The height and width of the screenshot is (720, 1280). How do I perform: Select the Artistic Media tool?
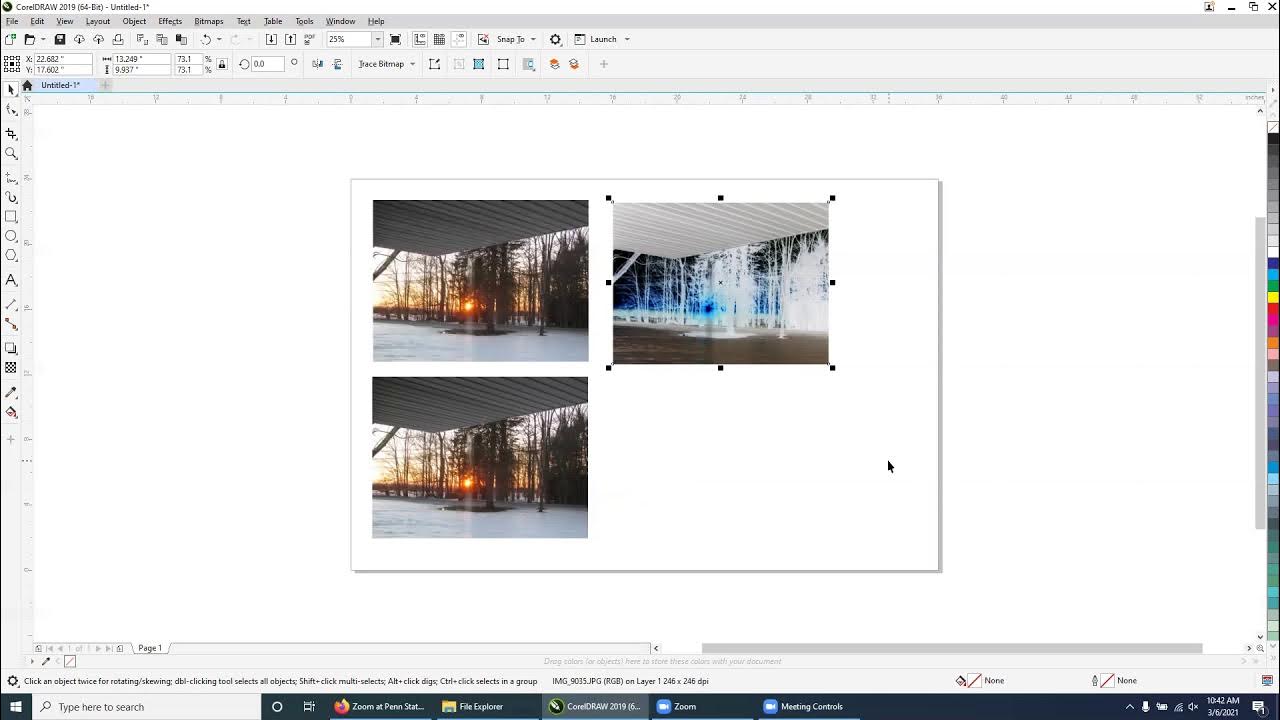11,197
